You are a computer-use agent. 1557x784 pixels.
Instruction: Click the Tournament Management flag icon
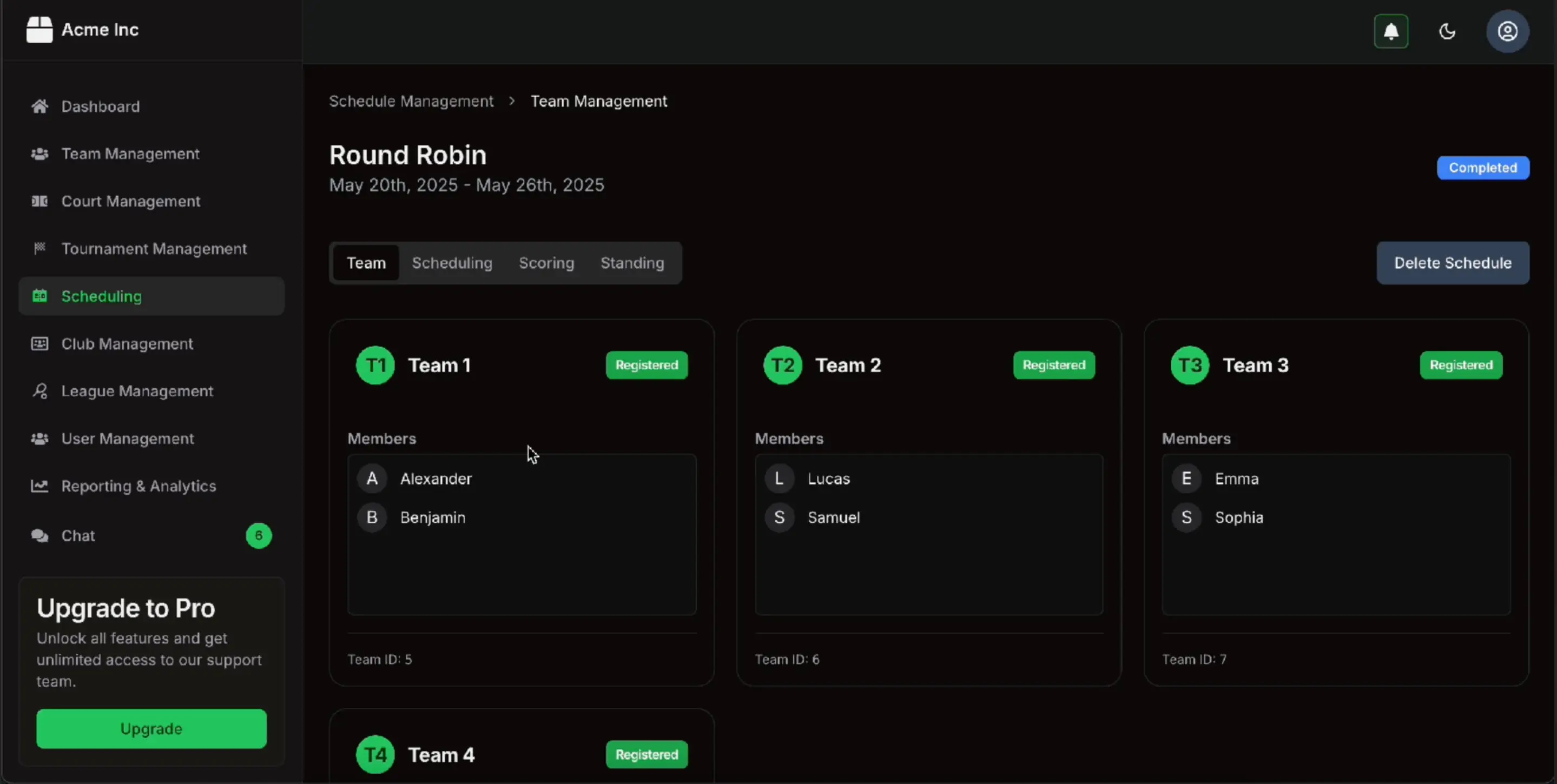coord(39,248)
